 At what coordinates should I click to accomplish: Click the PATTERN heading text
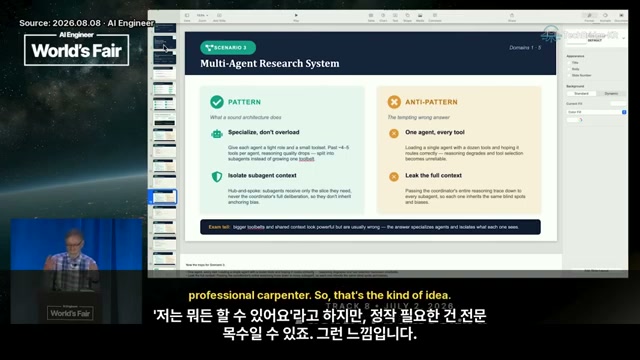244,102
